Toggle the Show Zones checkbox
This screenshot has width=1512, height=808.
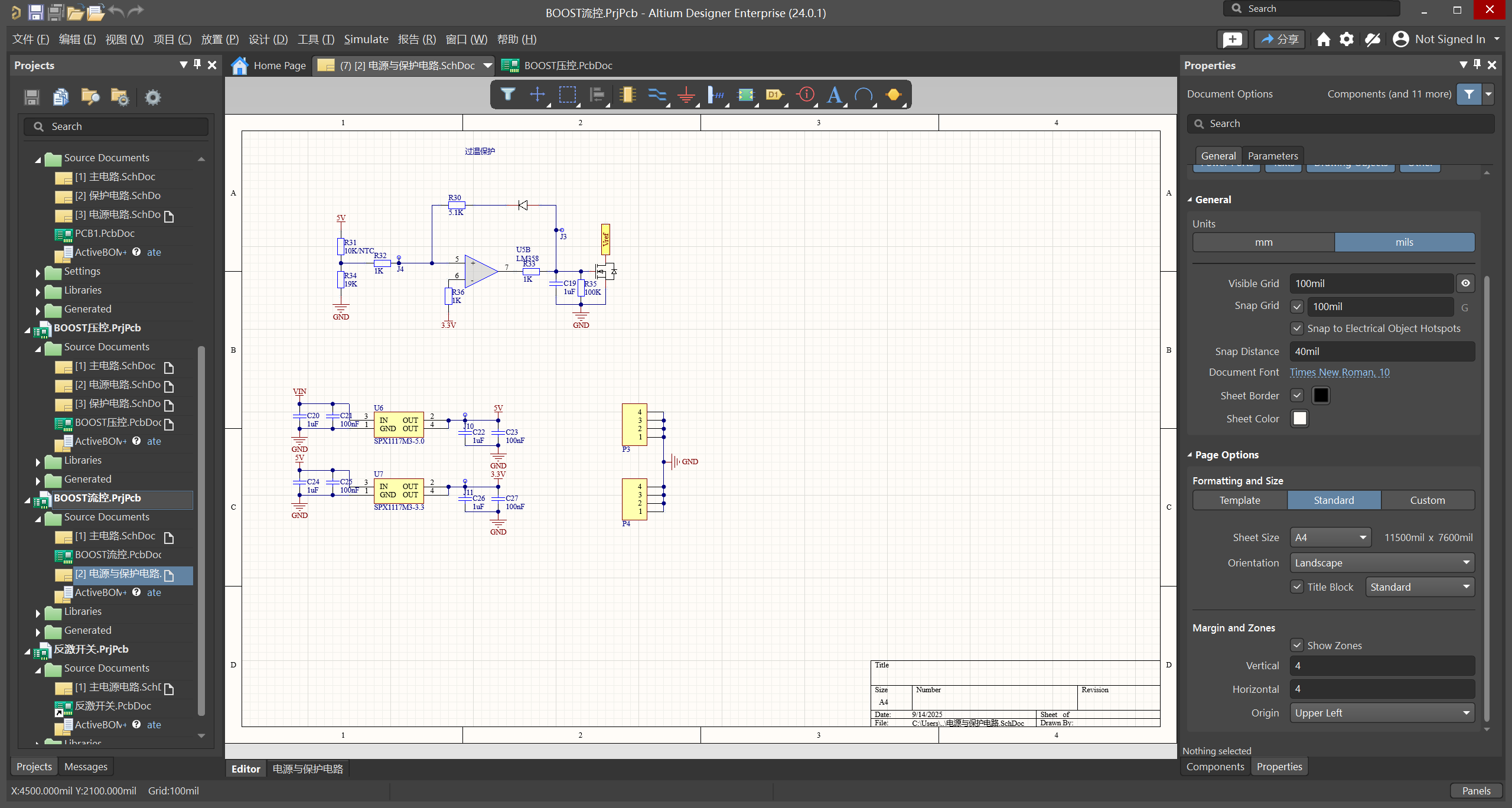pyautogui.click(x=1297, y=646)
